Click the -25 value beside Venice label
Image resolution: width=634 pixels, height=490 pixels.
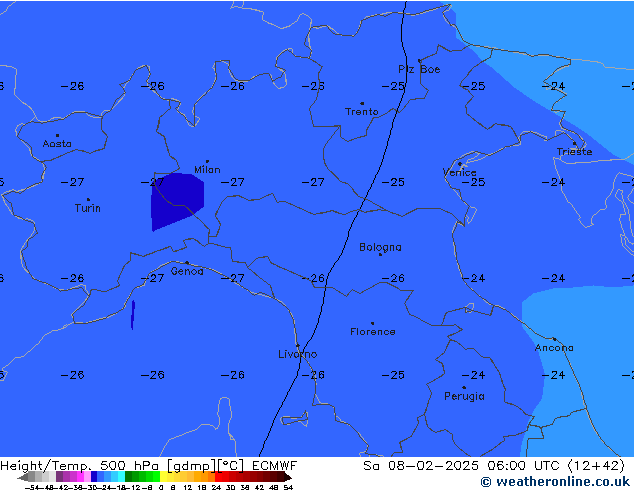tap(473, 182)
